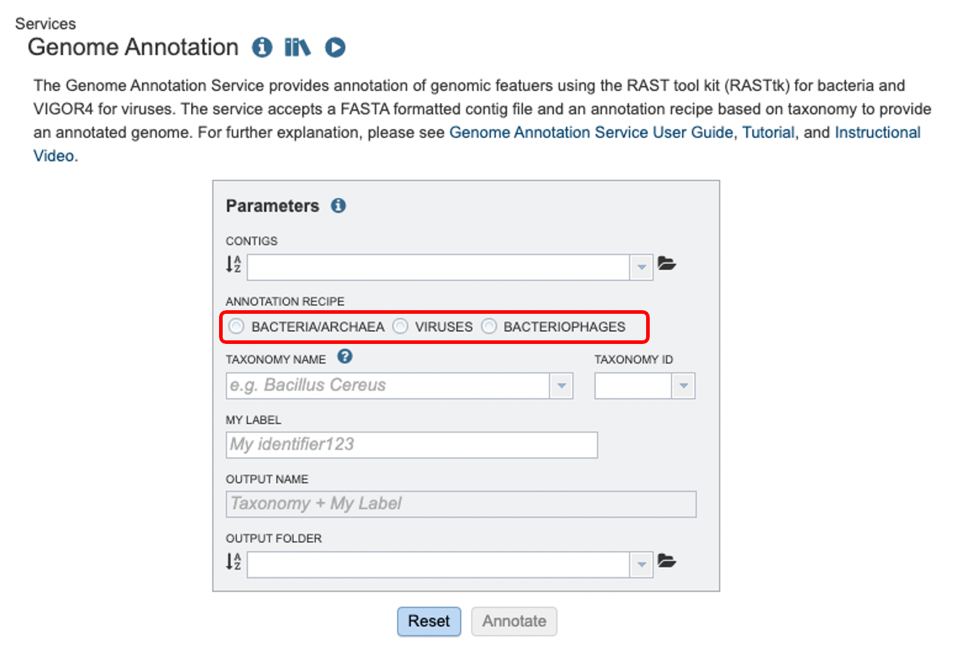Viewport: 974px width, 650px height.
Task: Open the Output Folder browse icon
Action: 667,561
